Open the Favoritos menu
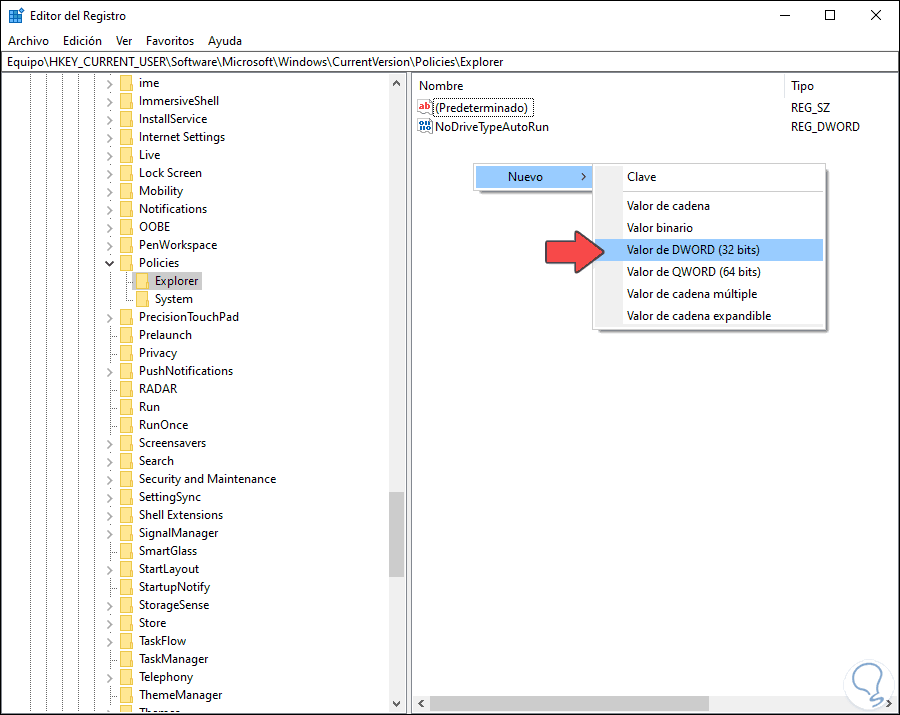Viewport: 900px width, 715px height. pos(170,41)
